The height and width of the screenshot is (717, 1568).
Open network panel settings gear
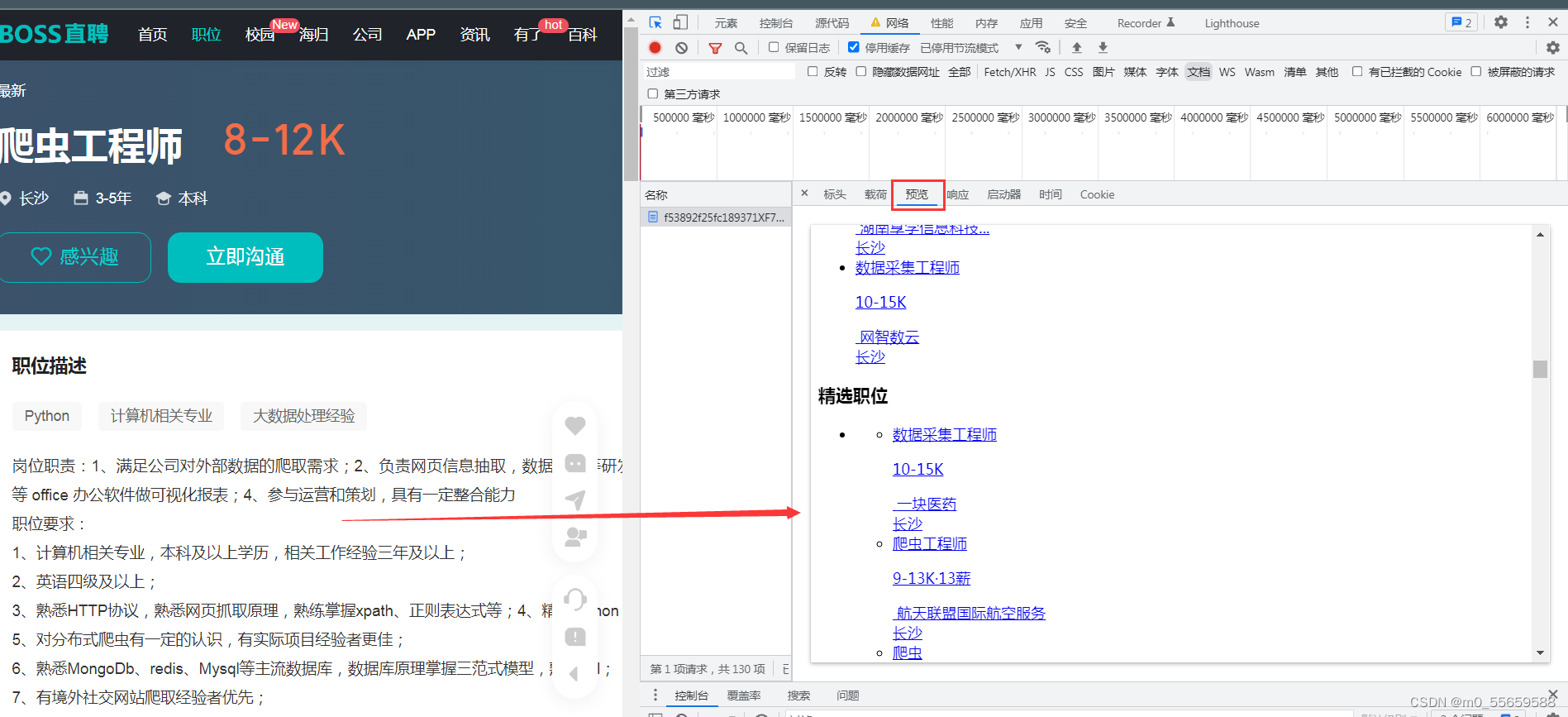point(1553,48)
